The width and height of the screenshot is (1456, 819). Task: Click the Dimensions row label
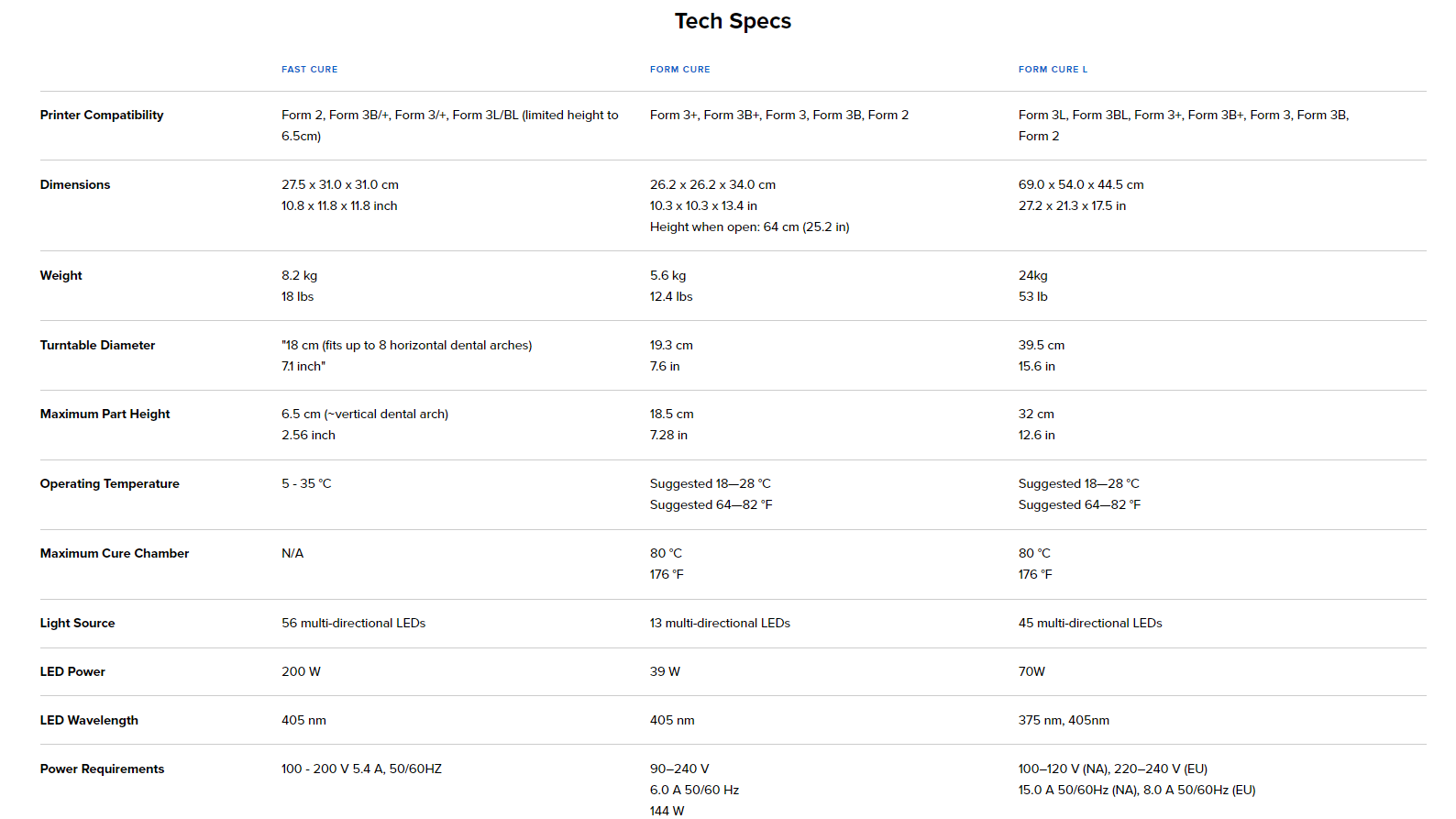[75, 184]
